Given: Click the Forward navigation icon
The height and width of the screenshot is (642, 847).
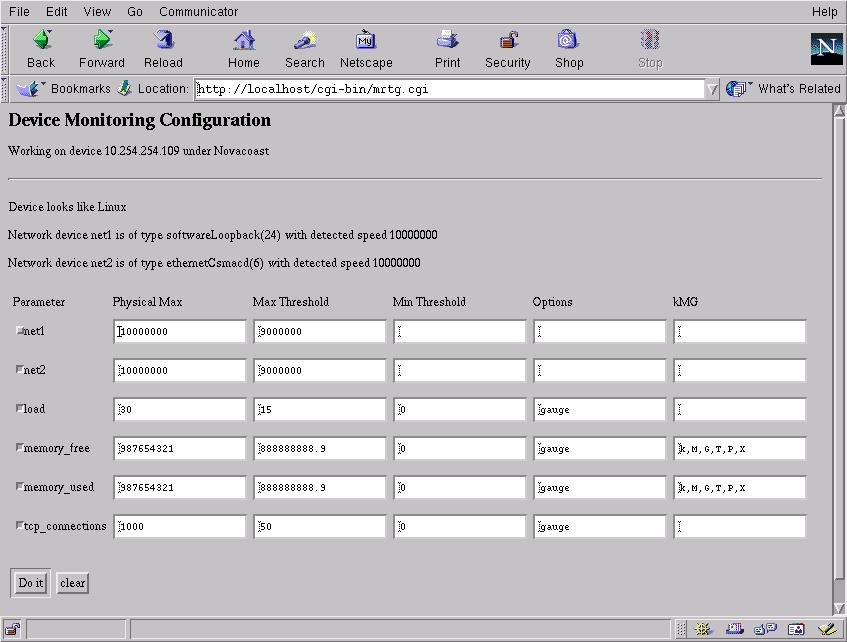Looking at the screenshot, I should pyautogui.click(x=102, y=41).
